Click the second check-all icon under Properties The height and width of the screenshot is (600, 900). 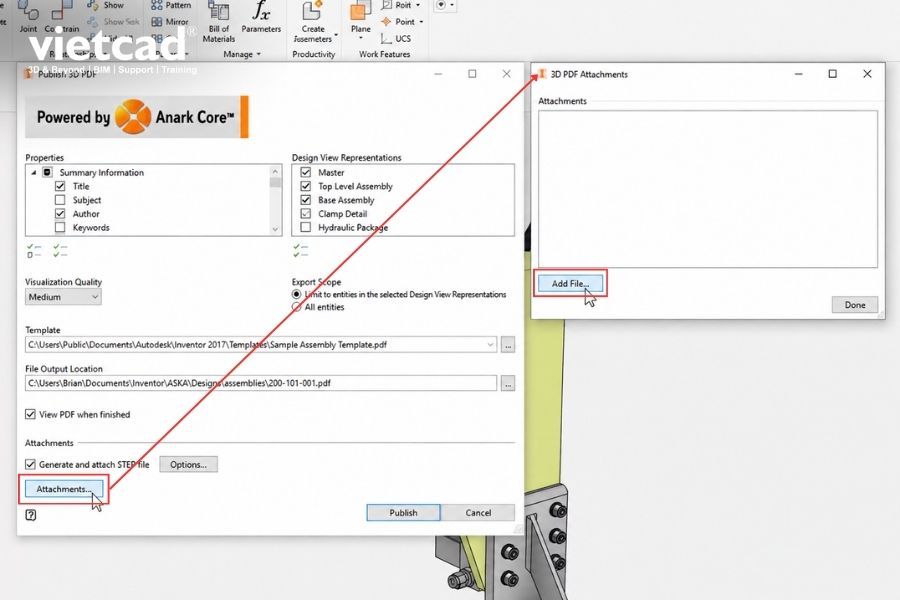click(x=60, y=250)
